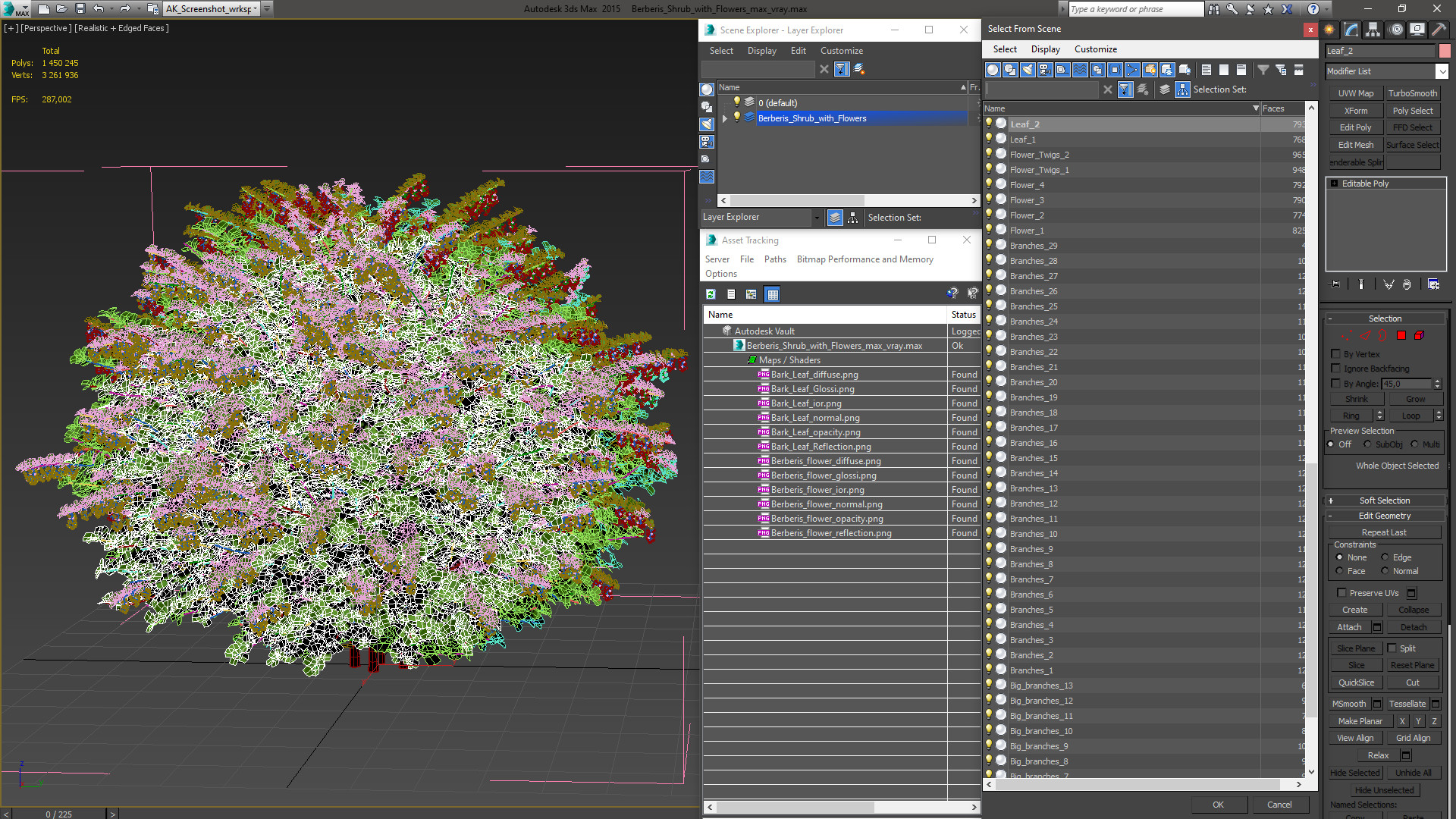Refresh the Asset Tracking list
The width and height of the screenshot is (1456, 819).
(711, 294)
